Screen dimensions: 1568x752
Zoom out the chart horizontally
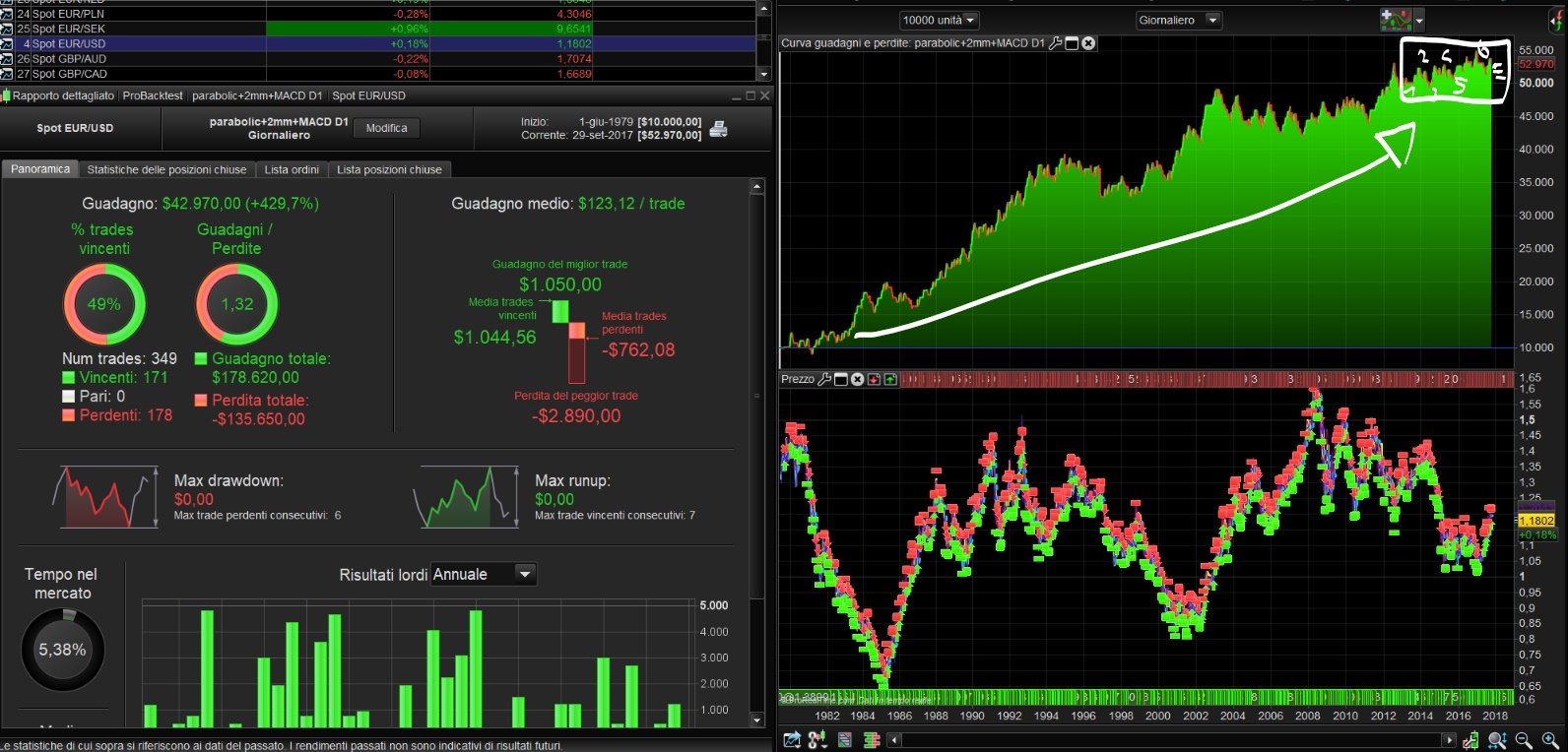[1524, 740]
